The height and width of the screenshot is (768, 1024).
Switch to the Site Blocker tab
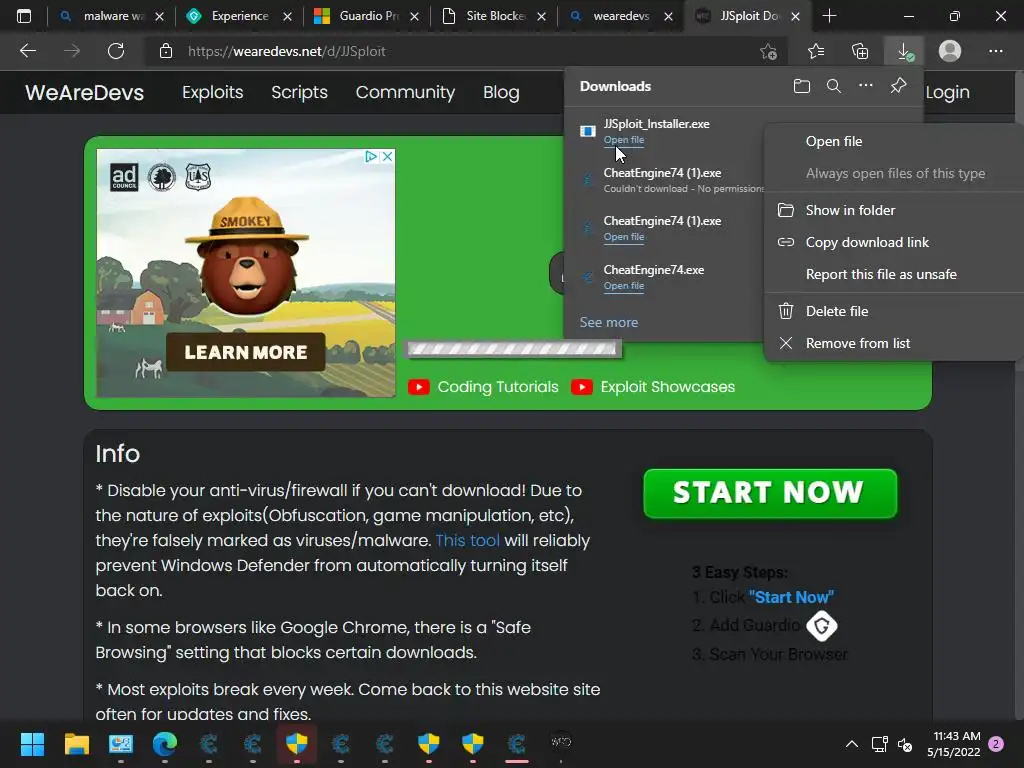[x=494, y=16]
